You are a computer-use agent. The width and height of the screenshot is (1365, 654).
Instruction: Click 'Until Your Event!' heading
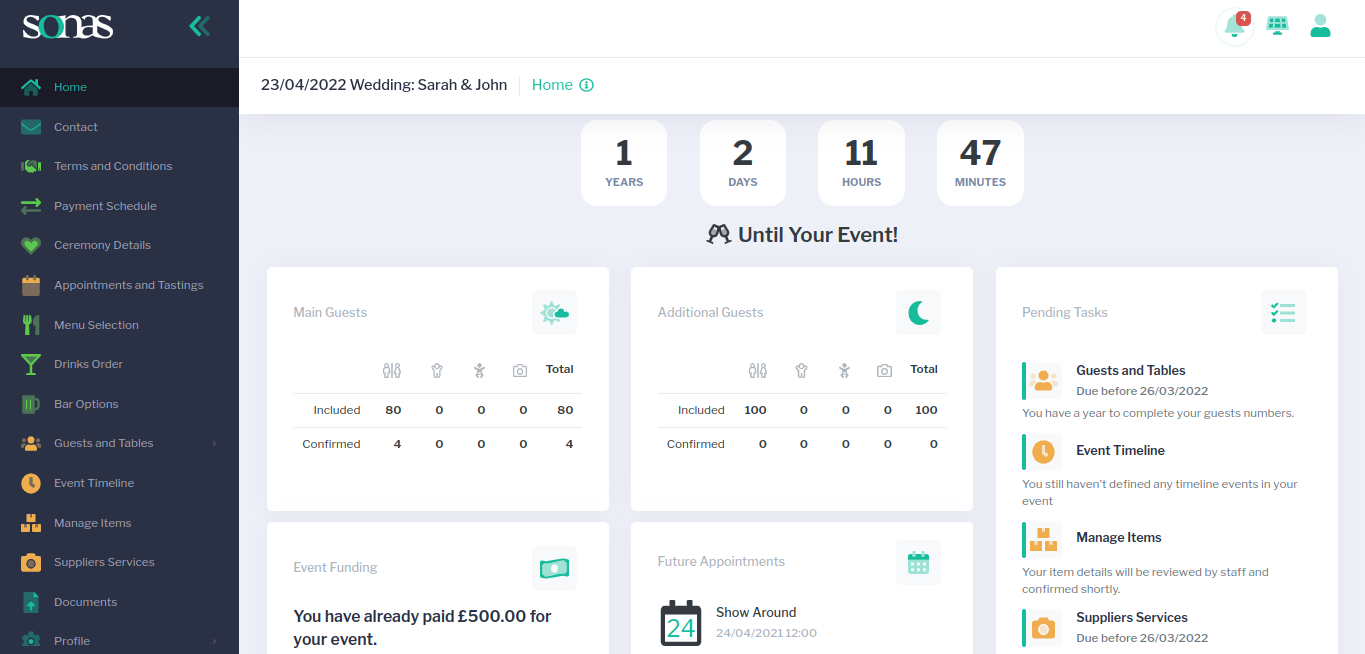click(x=818, y=235)
